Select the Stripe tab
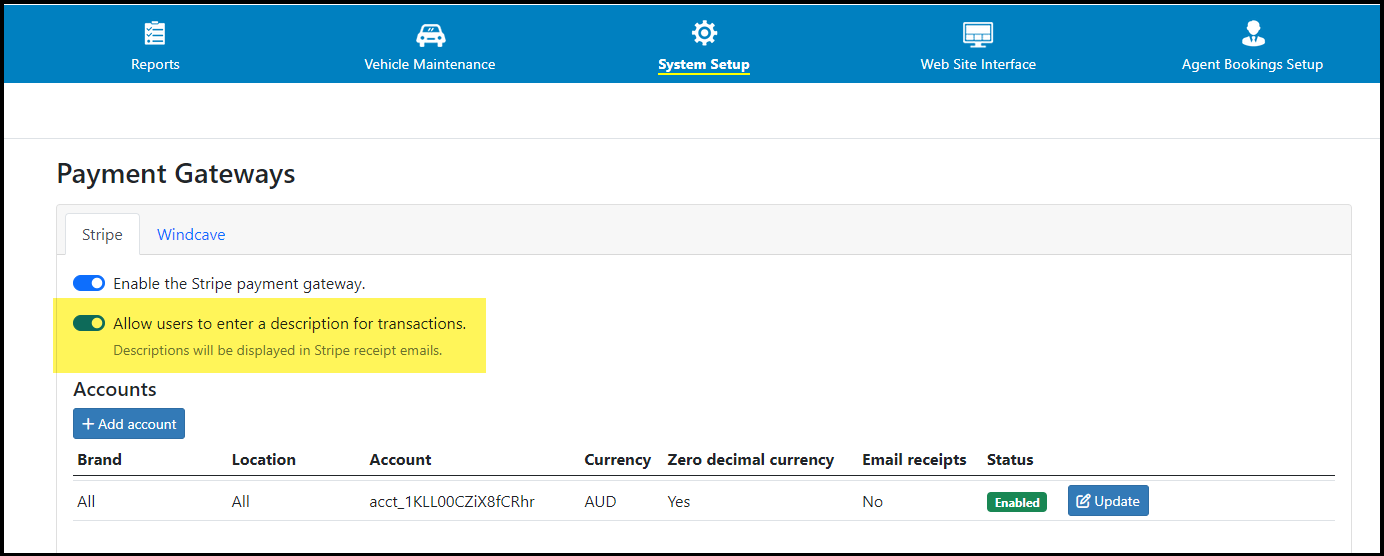This screenshot has width=1384, height=556. click(102, 234)
